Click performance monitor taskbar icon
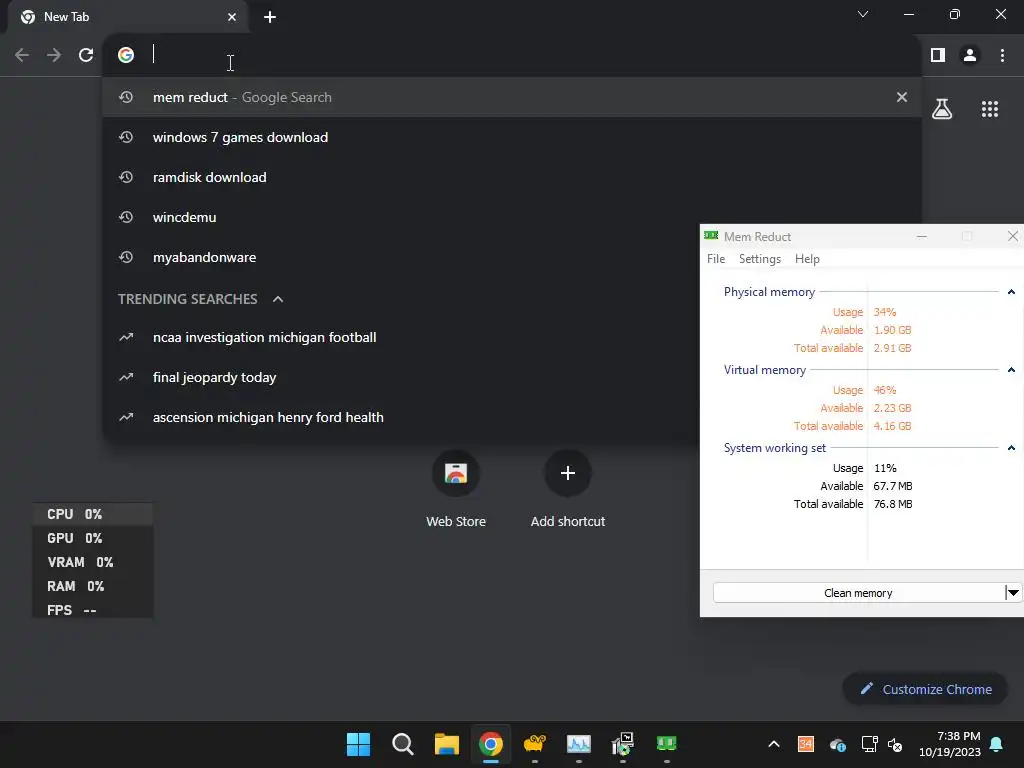1024x768 pixels. [579, 744]
